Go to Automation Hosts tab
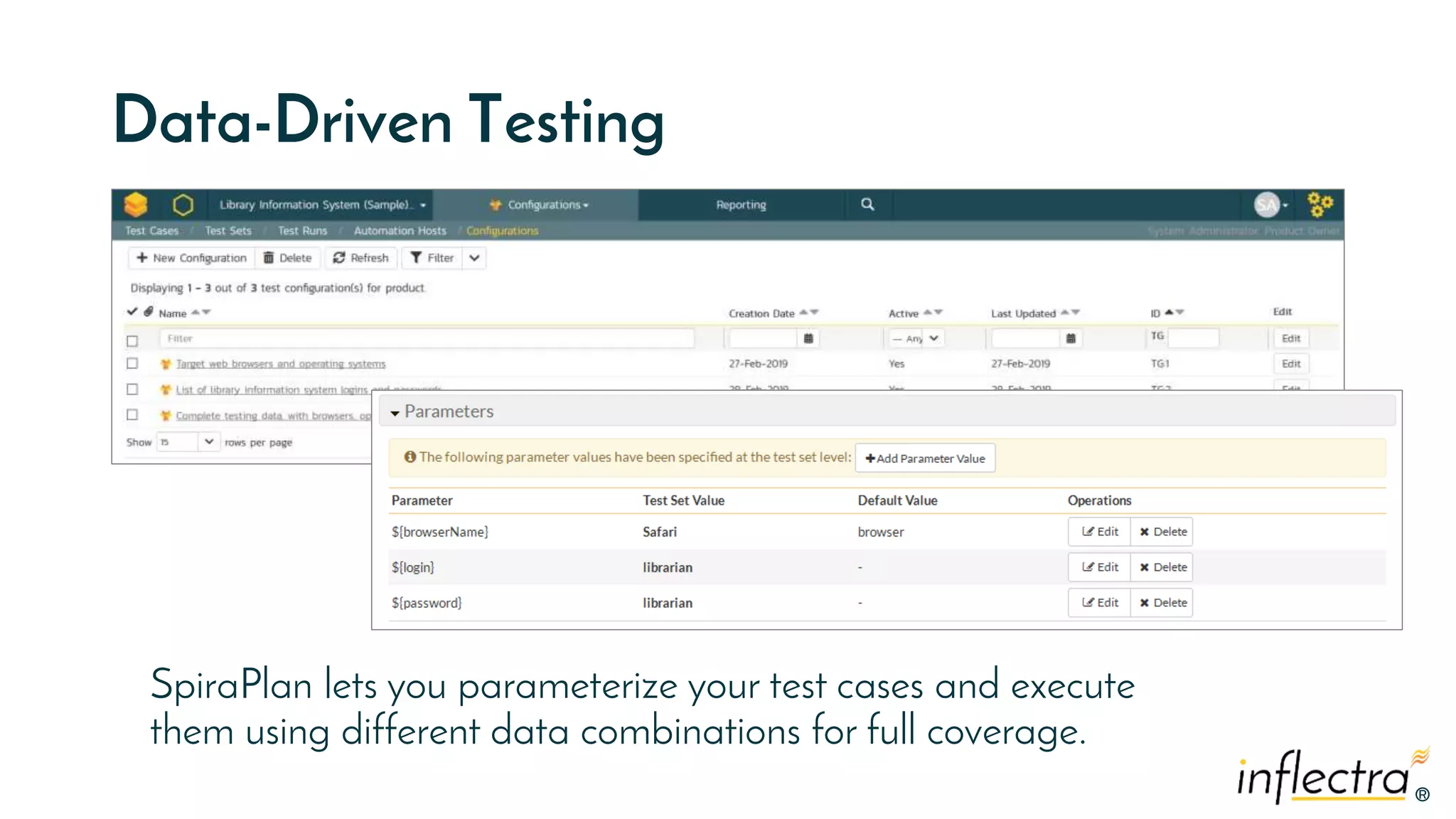This screenshot has width=1456, height=819. pyautogui.click(x=400, y=230)
